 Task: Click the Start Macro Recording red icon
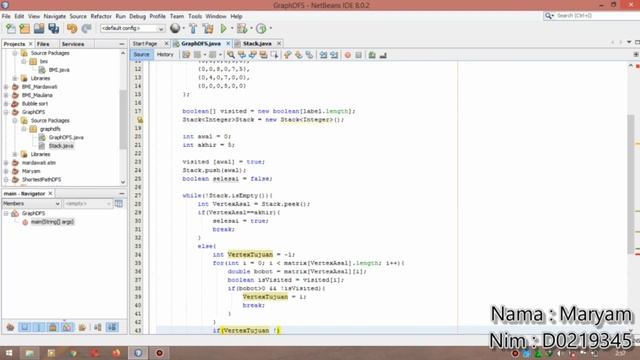click(347, 55)
